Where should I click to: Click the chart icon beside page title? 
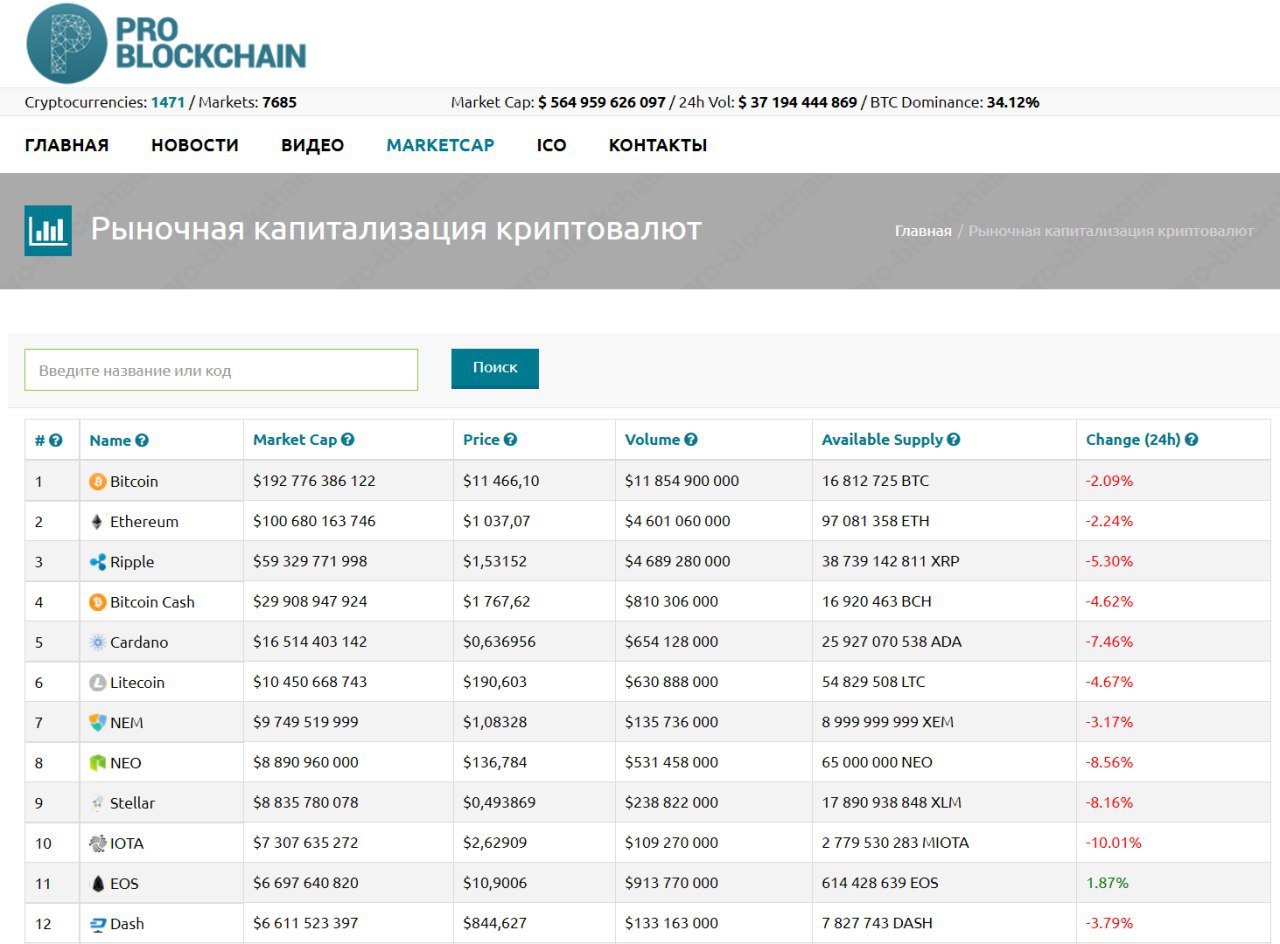[48, 231]
